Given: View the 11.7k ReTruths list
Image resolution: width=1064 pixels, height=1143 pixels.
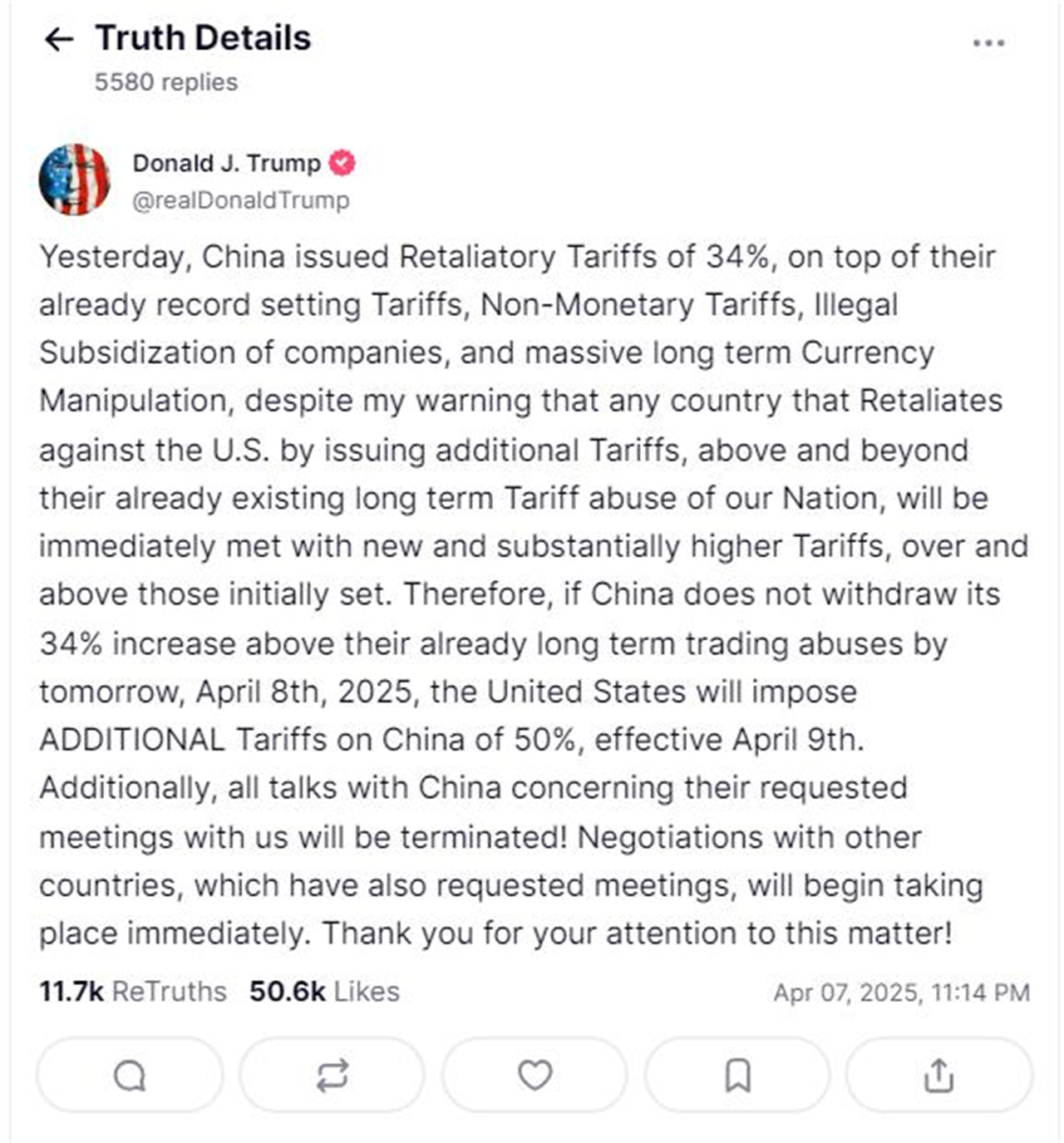Looking at the screenshot, I should (x=133, y=992).
